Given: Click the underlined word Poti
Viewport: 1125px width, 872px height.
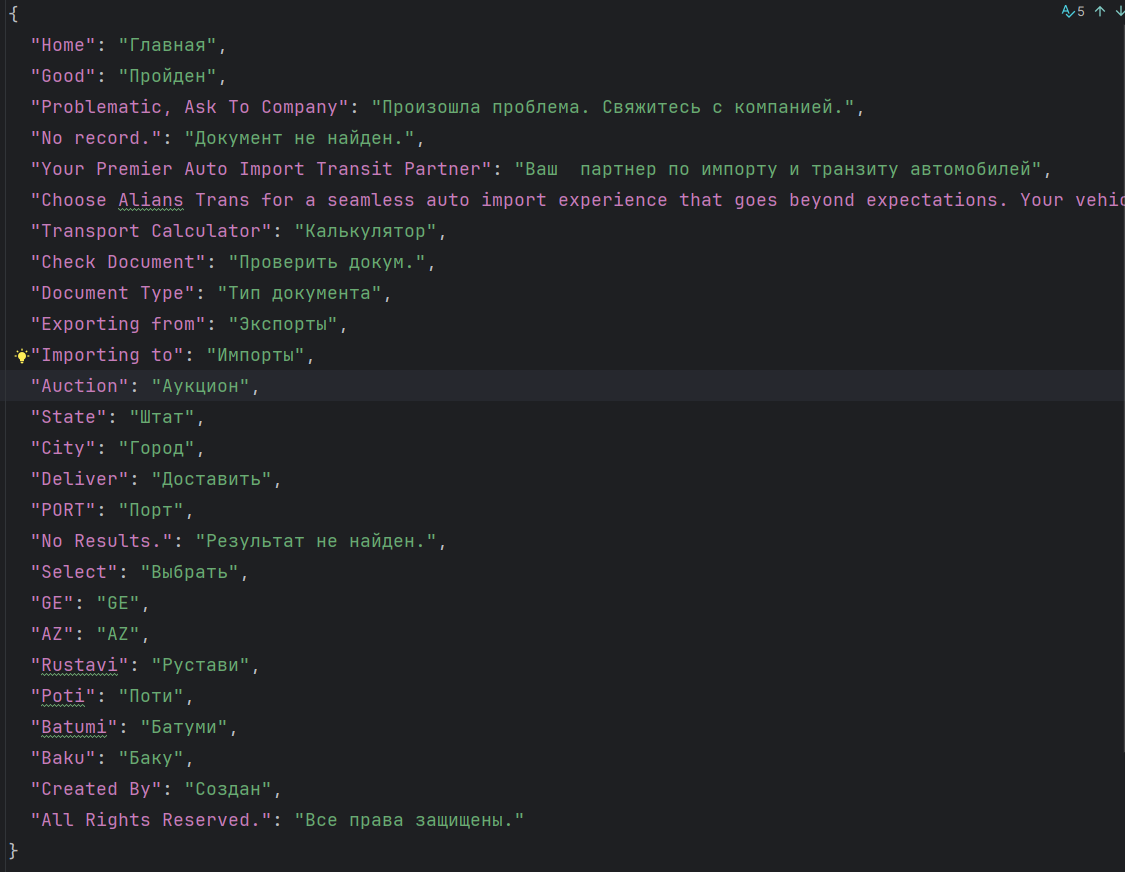Looking at the screenshot, I should tap(61, 695).
